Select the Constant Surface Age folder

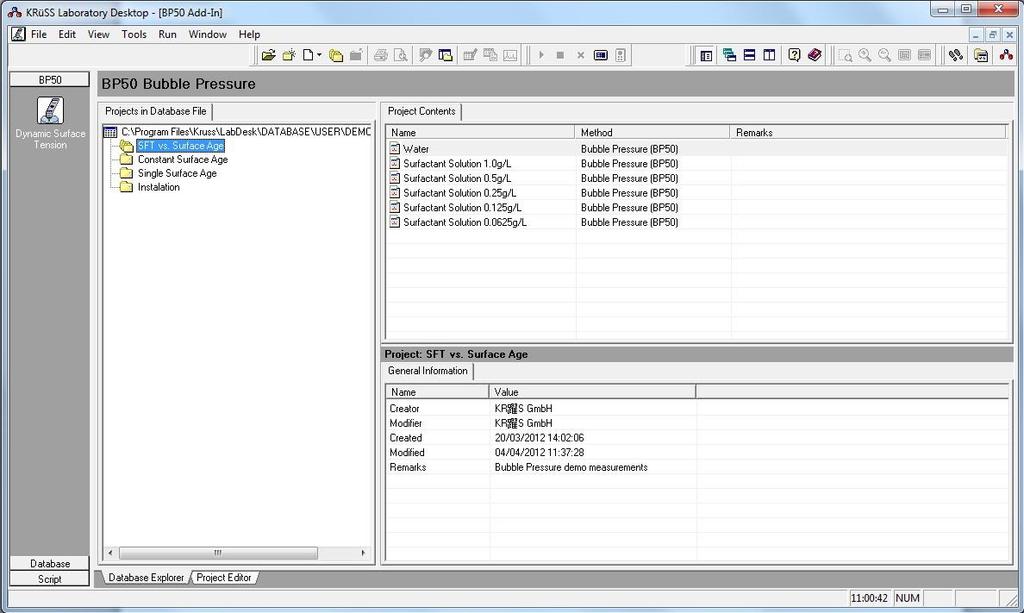click(x=183, y=159)
